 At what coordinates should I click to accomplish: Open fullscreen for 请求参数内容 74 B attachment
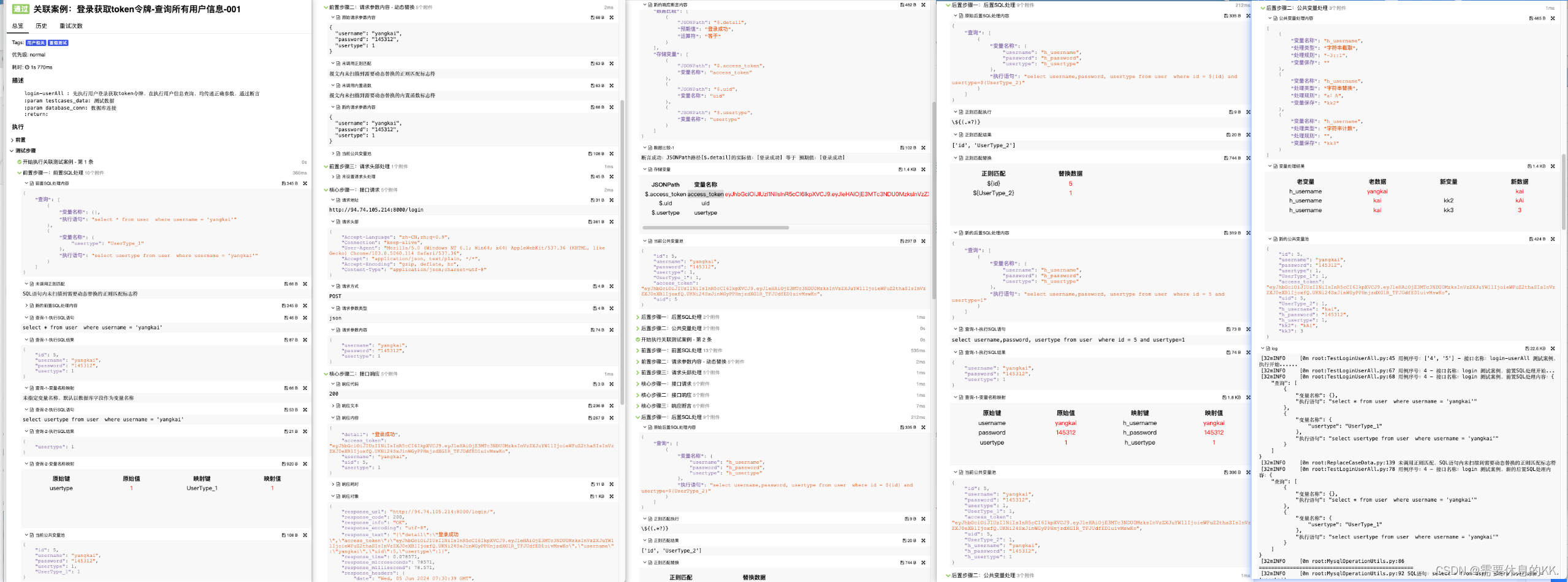612,330
